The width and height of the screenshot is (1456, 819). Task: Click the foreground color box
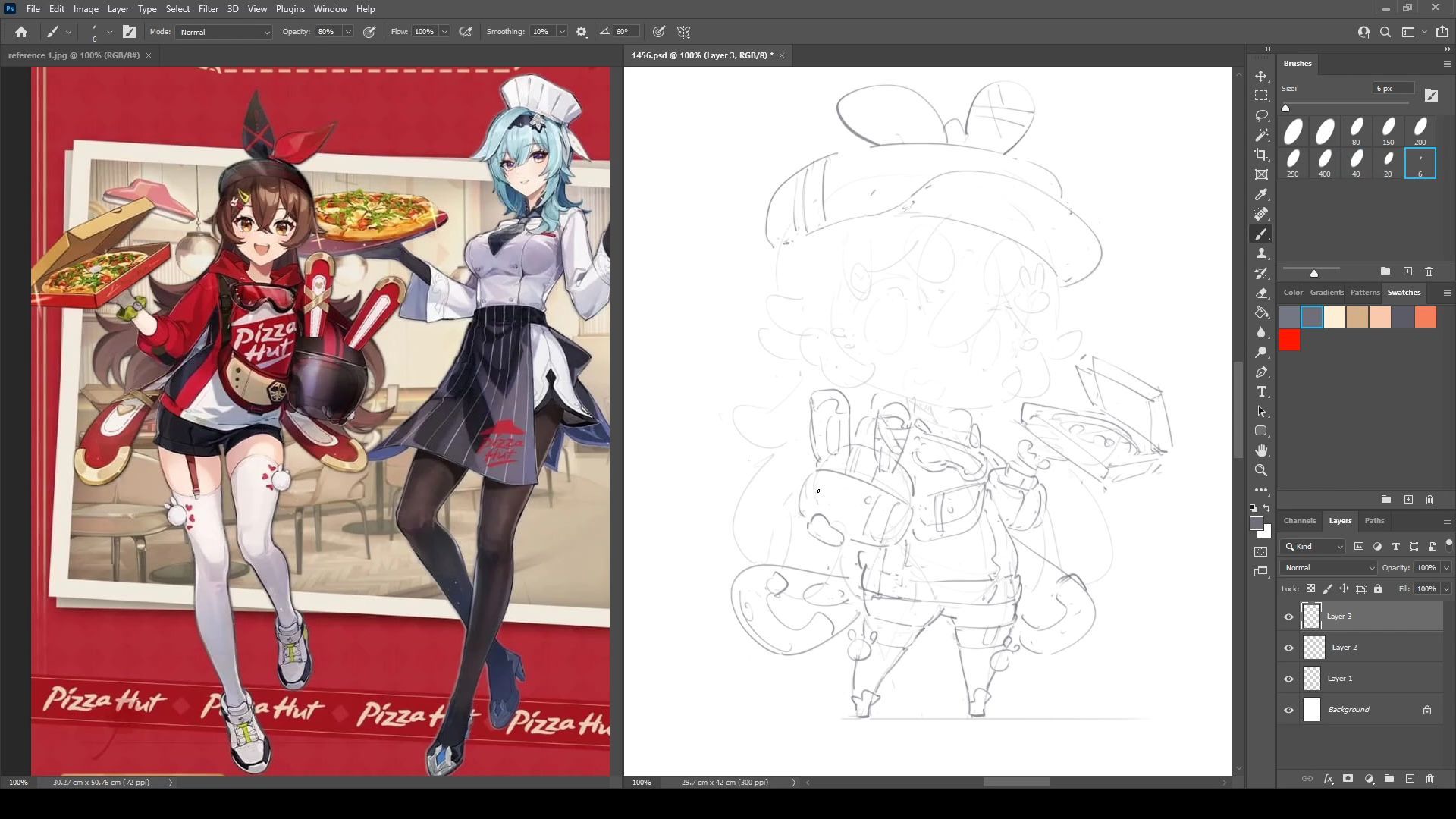pos(1257,524)
